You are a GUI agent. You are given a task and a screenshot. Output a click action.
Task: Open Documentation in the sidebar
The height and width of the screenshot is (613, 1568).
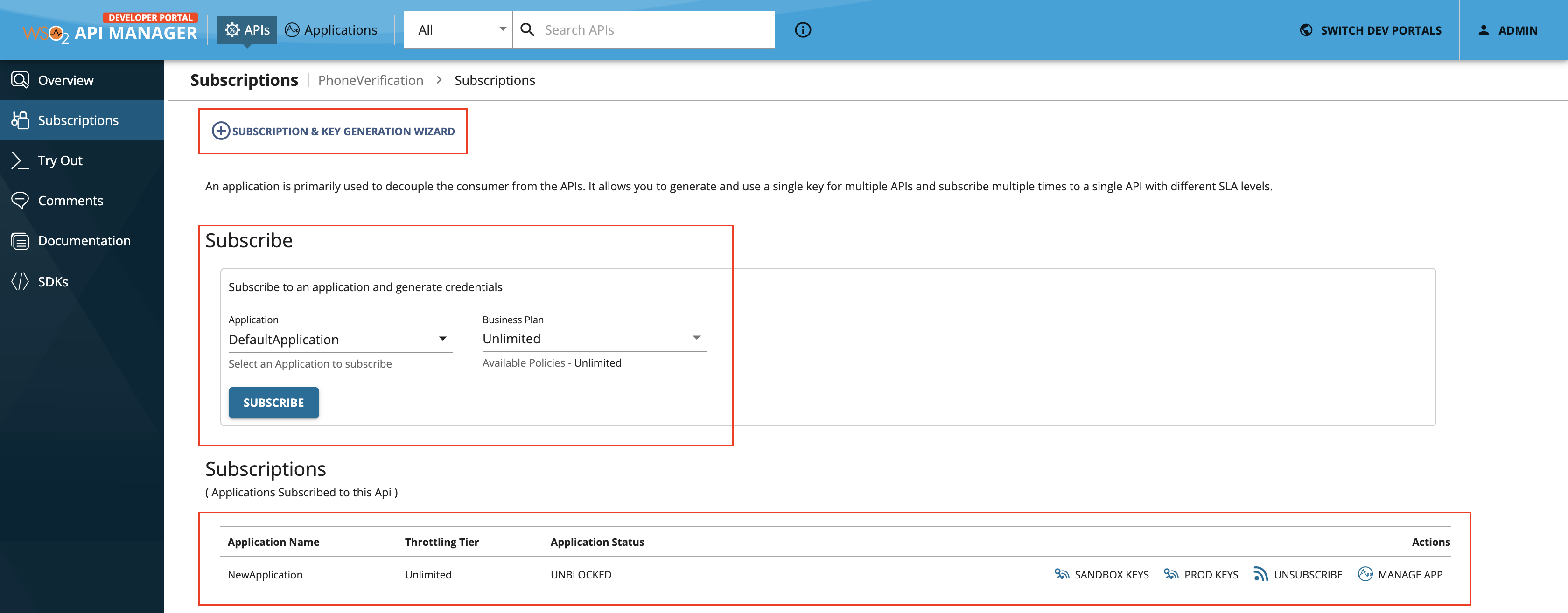click(x=82, y=240)
